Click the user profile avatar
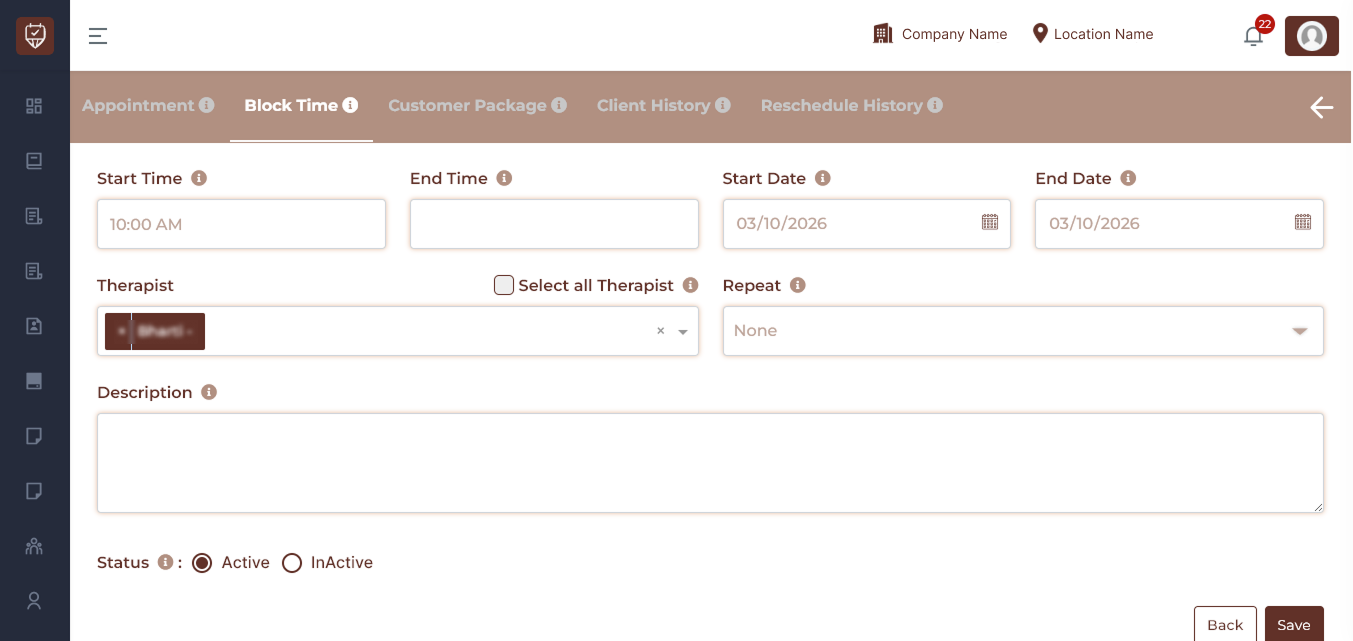Image resolution: width=1353 pixels, height=641 pixels. pyautogui.click(x=1311, y=37)
